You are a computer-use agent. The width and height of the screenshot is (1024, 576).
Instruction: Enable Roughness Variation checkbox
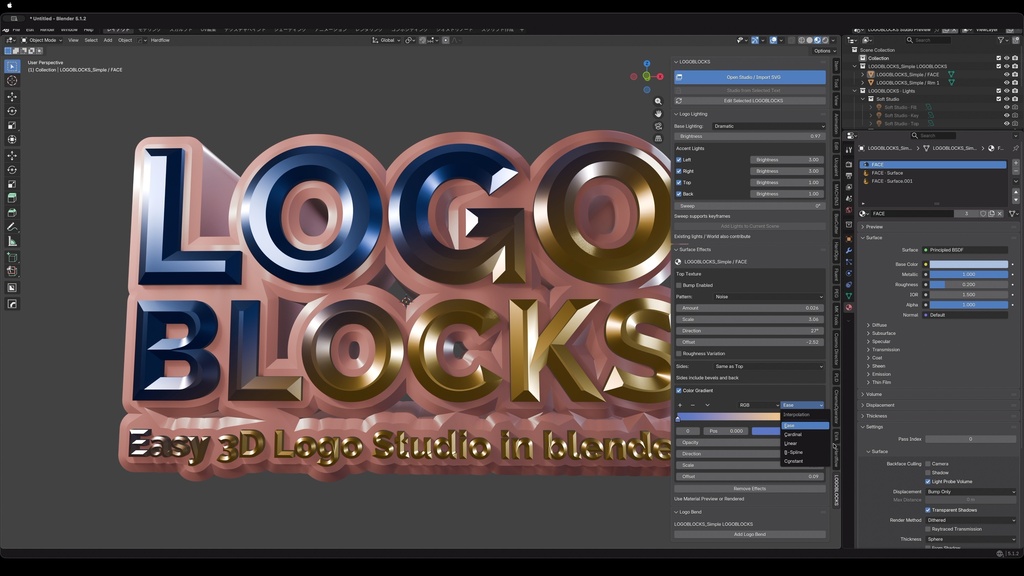(x=679, y=353)
